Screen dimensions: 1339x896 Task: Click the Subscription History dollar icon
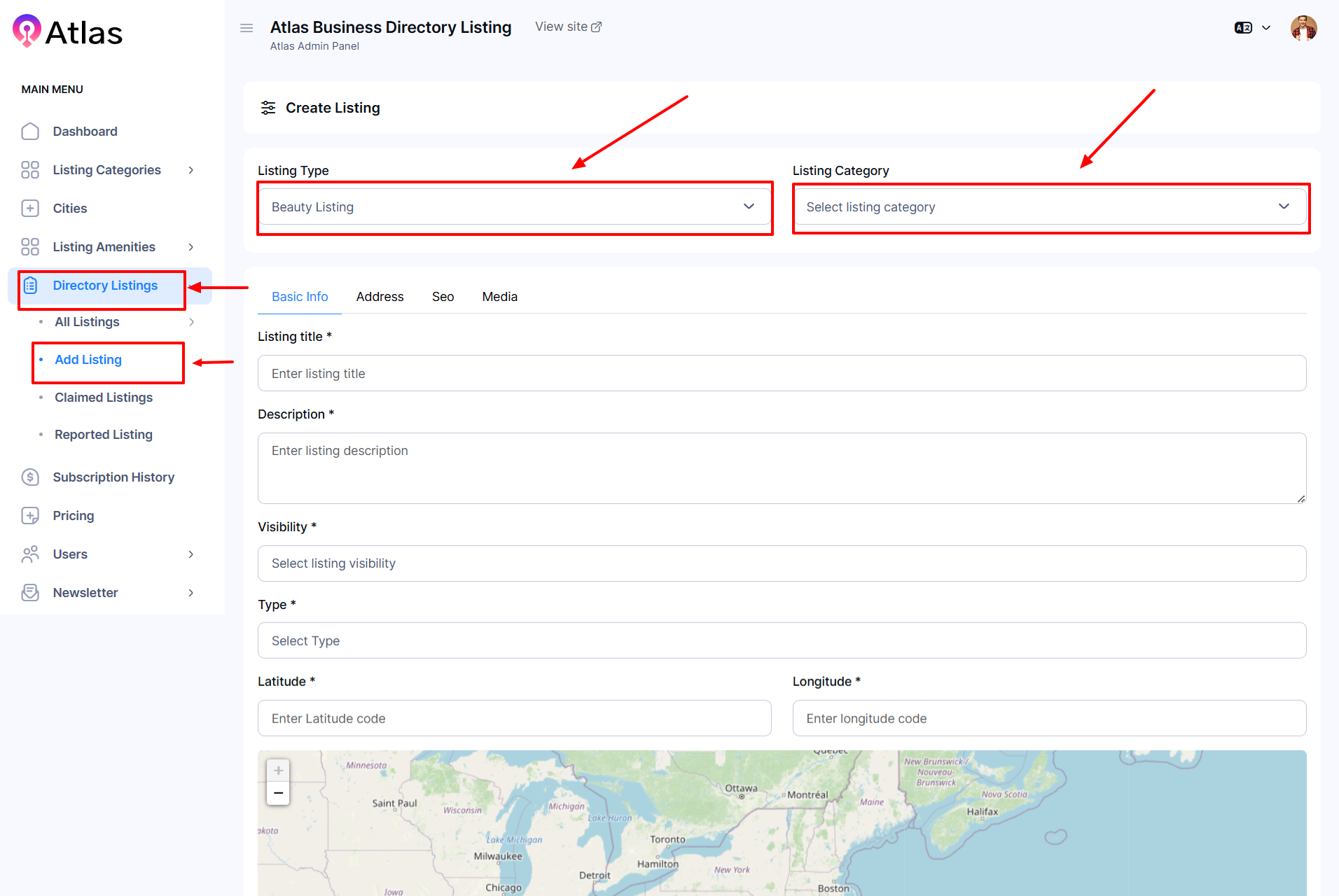(x=30, y=477)
